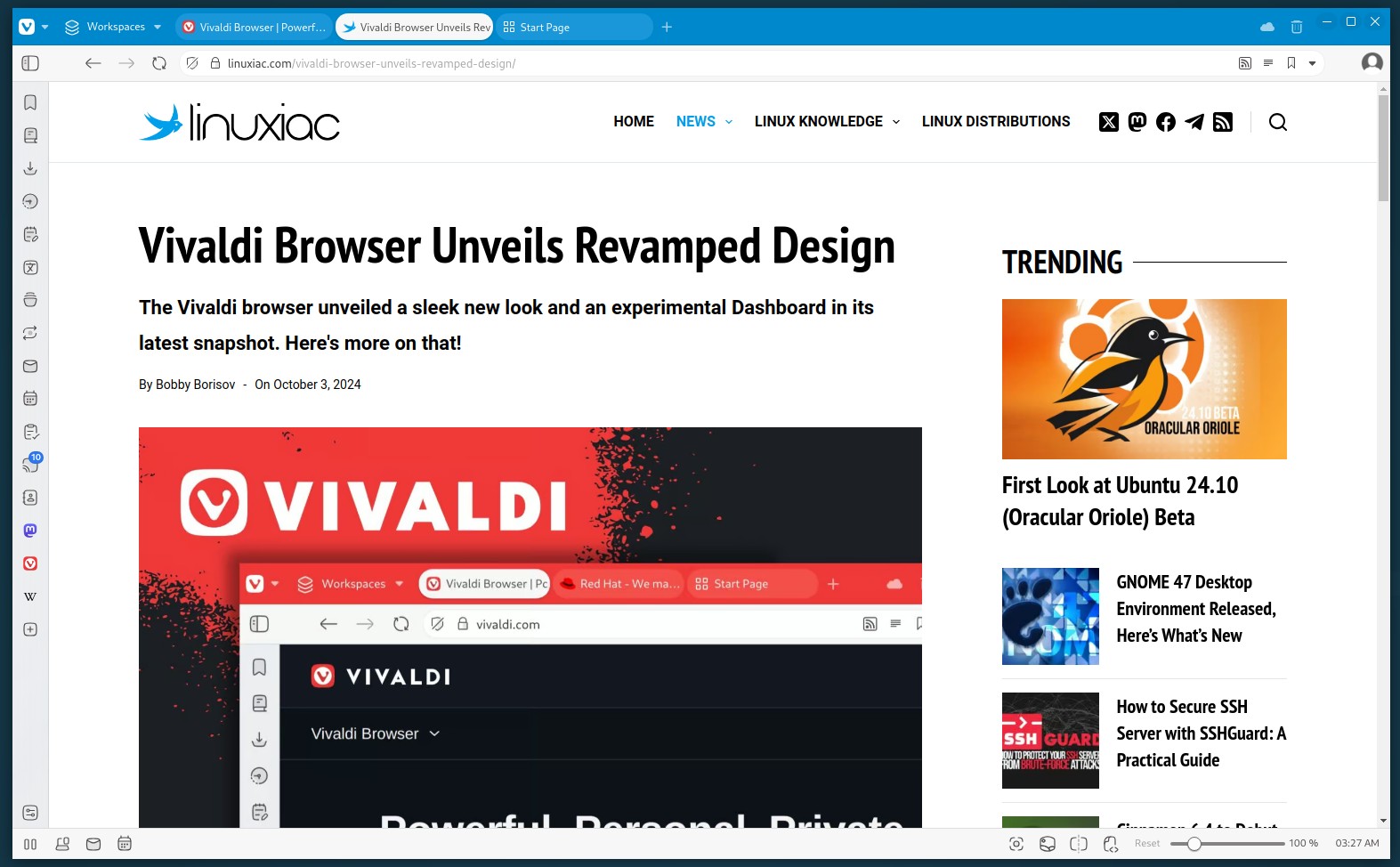Click the page vertical scrollbar
The width and height of the screenshot is (1400, 867).
tap(1383, 148)
